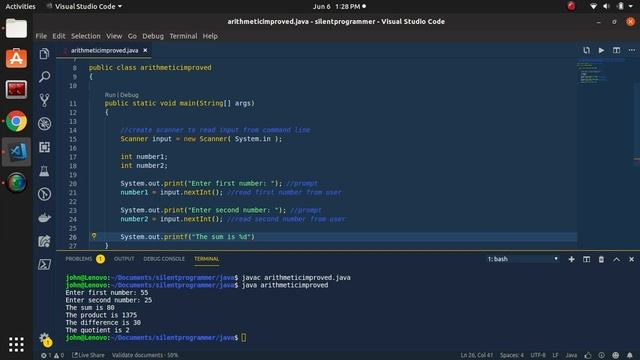The image size is (640, 360).
Task: Open the Docker whale icon in activity bar
Action: click(x=44, y=218)
